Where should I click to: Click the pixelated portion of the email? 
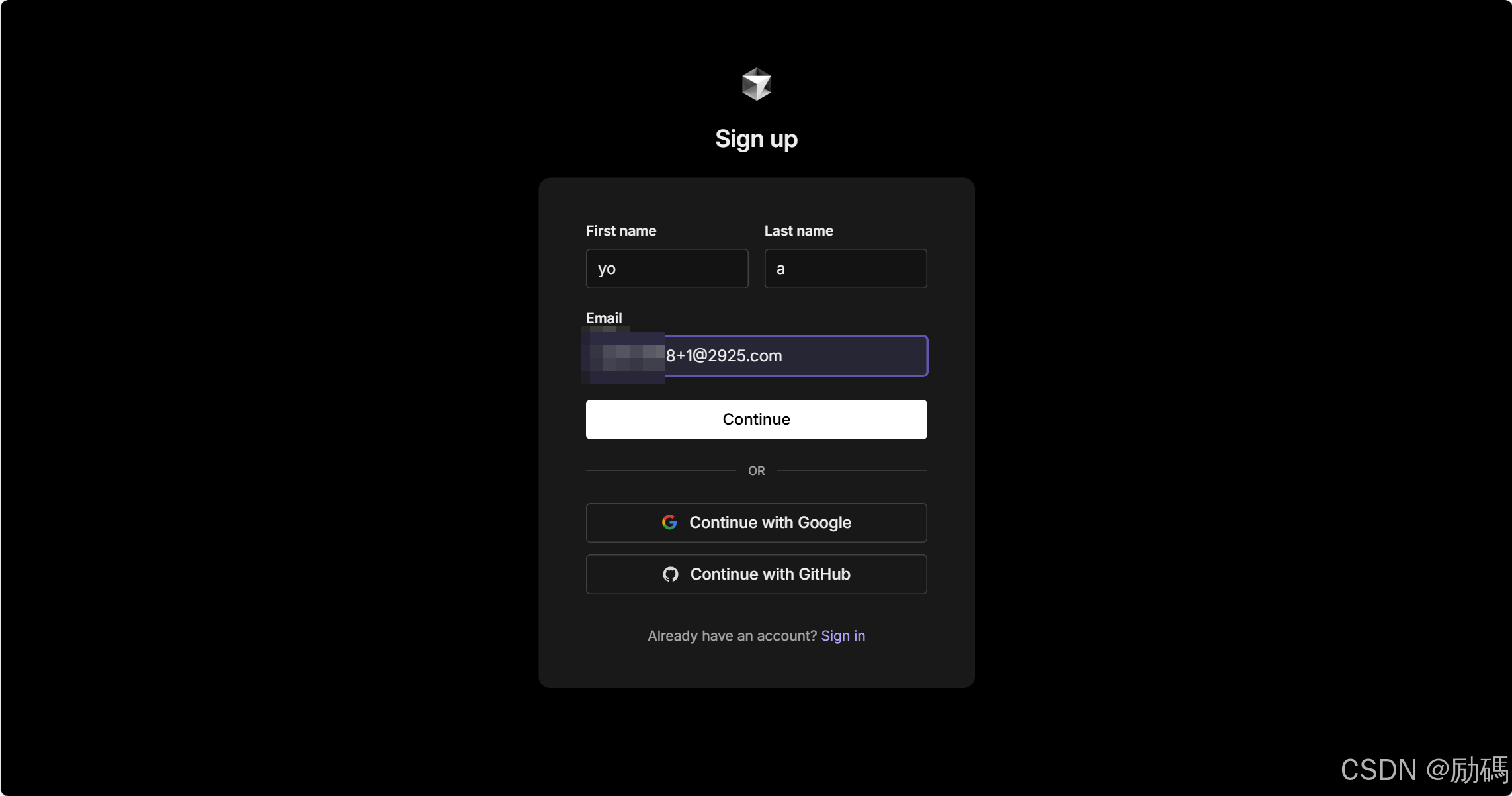tap(623, 356)
